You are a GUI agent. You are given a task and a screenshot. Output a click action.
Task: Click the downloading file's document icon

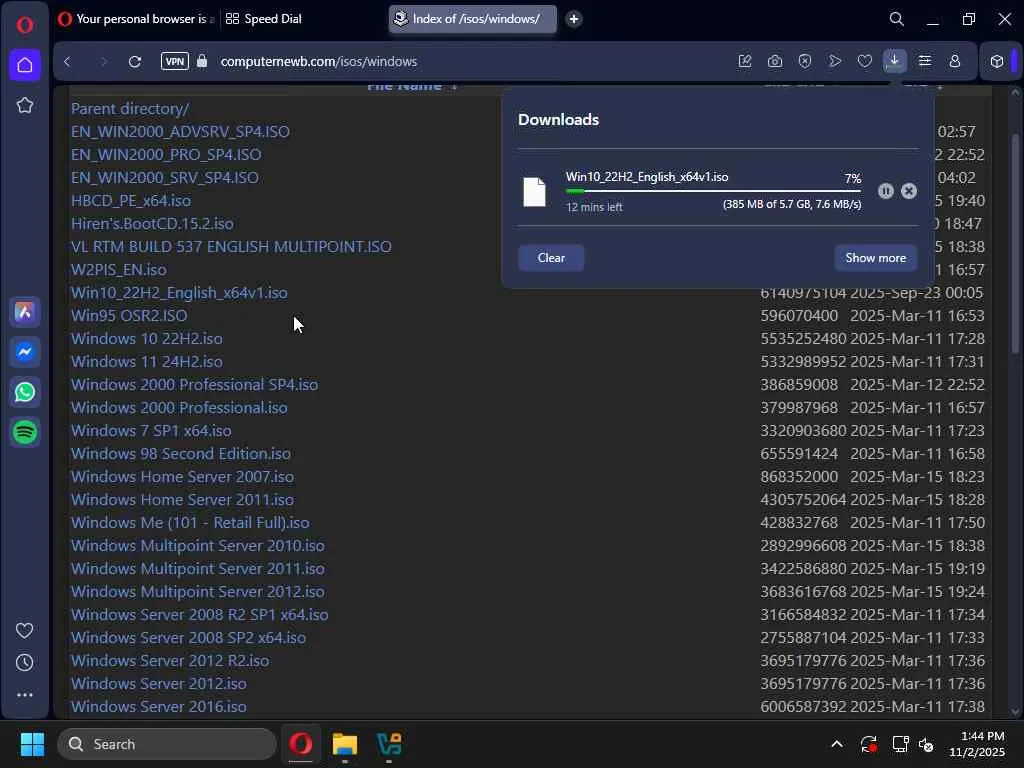534,192
